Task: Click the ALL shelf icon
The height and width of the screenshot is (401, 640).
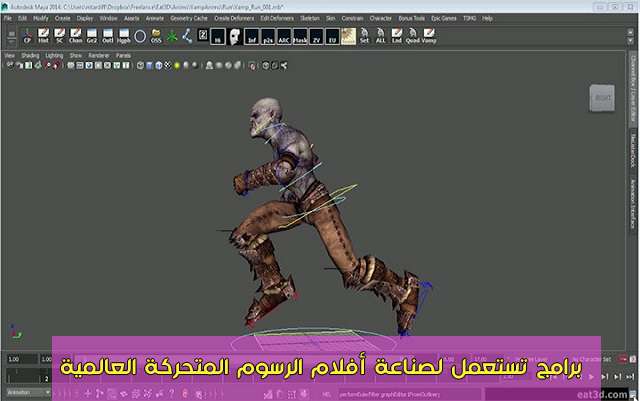Action: coord(380,36)
